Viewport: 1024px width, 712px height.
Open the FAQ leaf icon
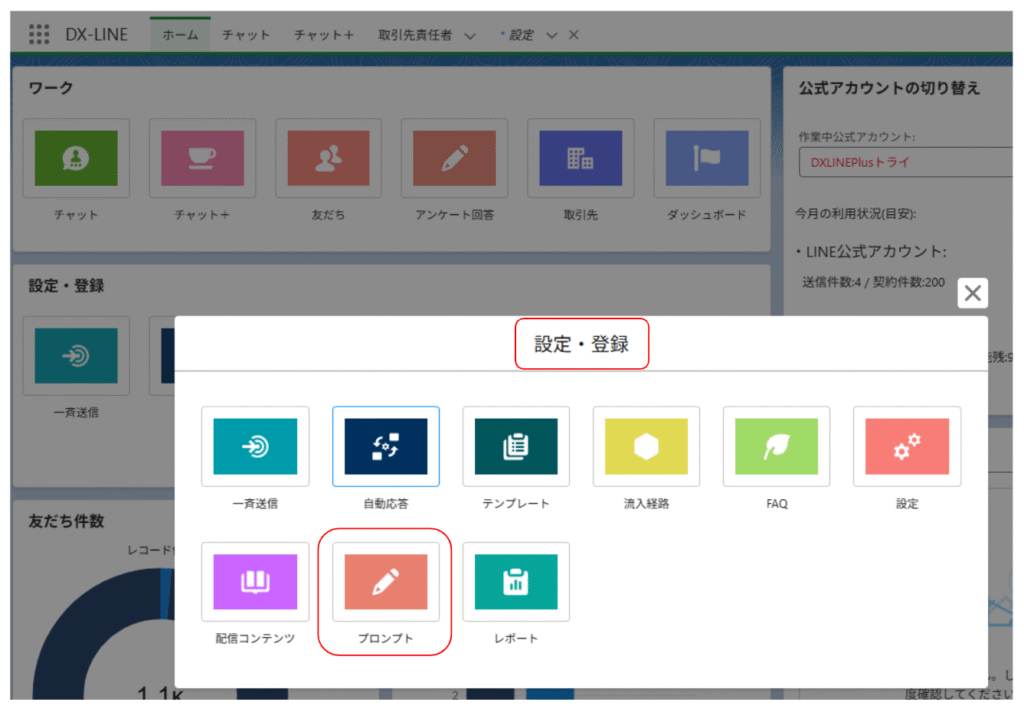(776, 446)
